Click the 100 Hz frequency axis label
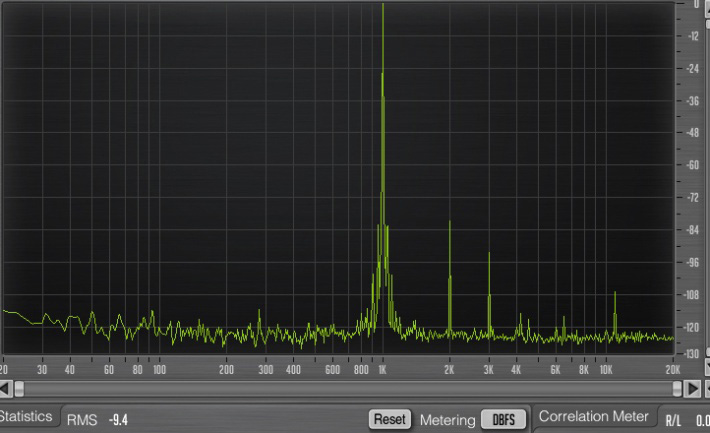Image resolution: width=710 pixels, height=433 pixels. pyautogui.click(x=159, y=370)
